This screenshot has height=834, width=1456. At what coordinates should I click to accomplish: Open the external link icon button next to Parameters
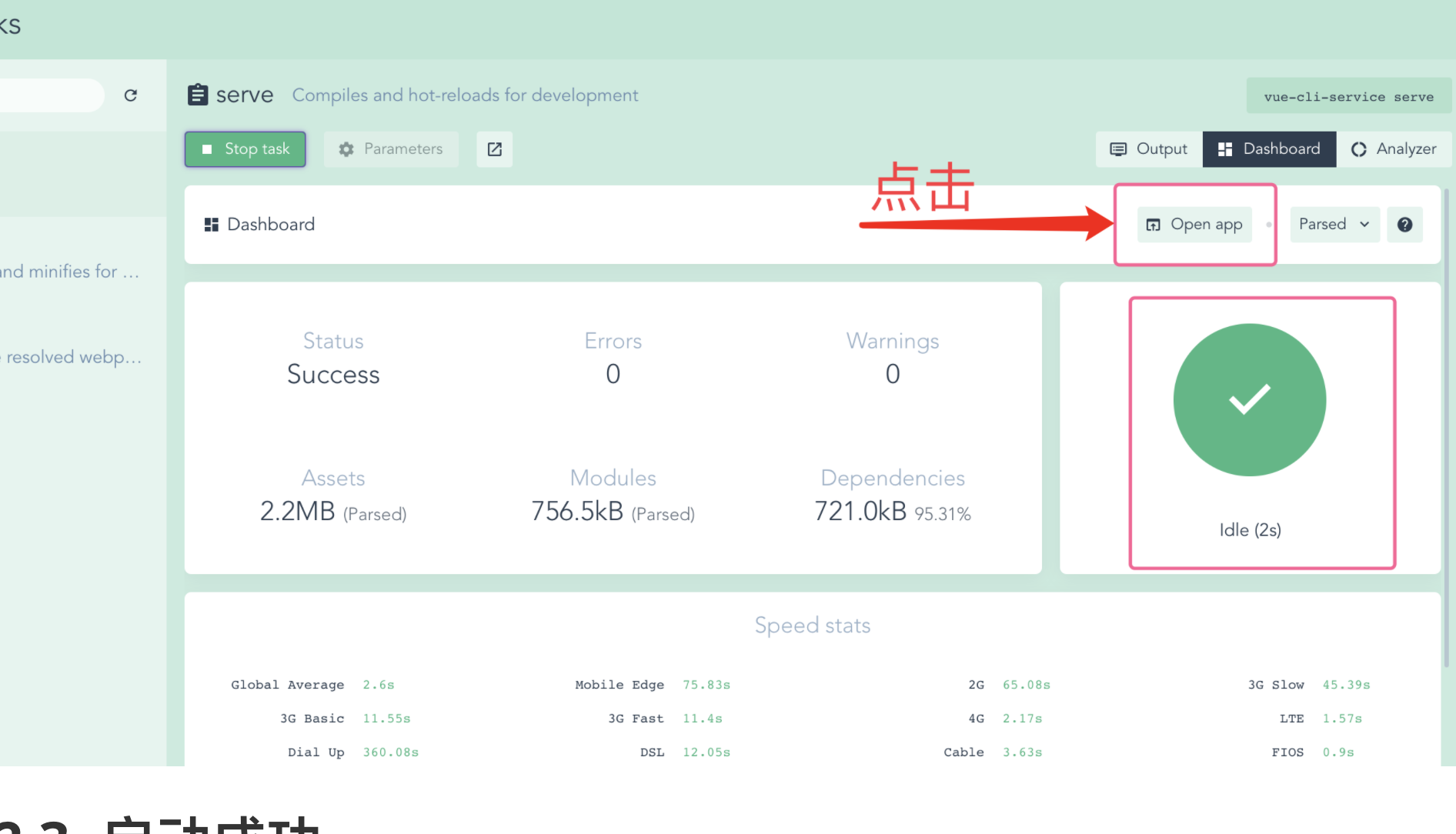[495, 149]
